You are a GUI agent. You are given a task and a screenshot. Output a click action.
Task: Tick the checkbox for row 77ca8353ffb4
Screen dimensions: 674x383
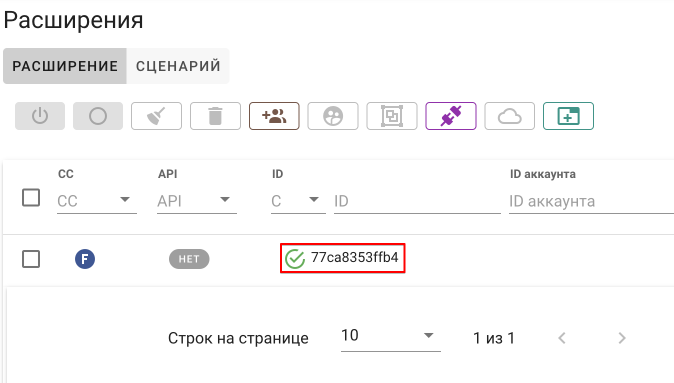31,259
